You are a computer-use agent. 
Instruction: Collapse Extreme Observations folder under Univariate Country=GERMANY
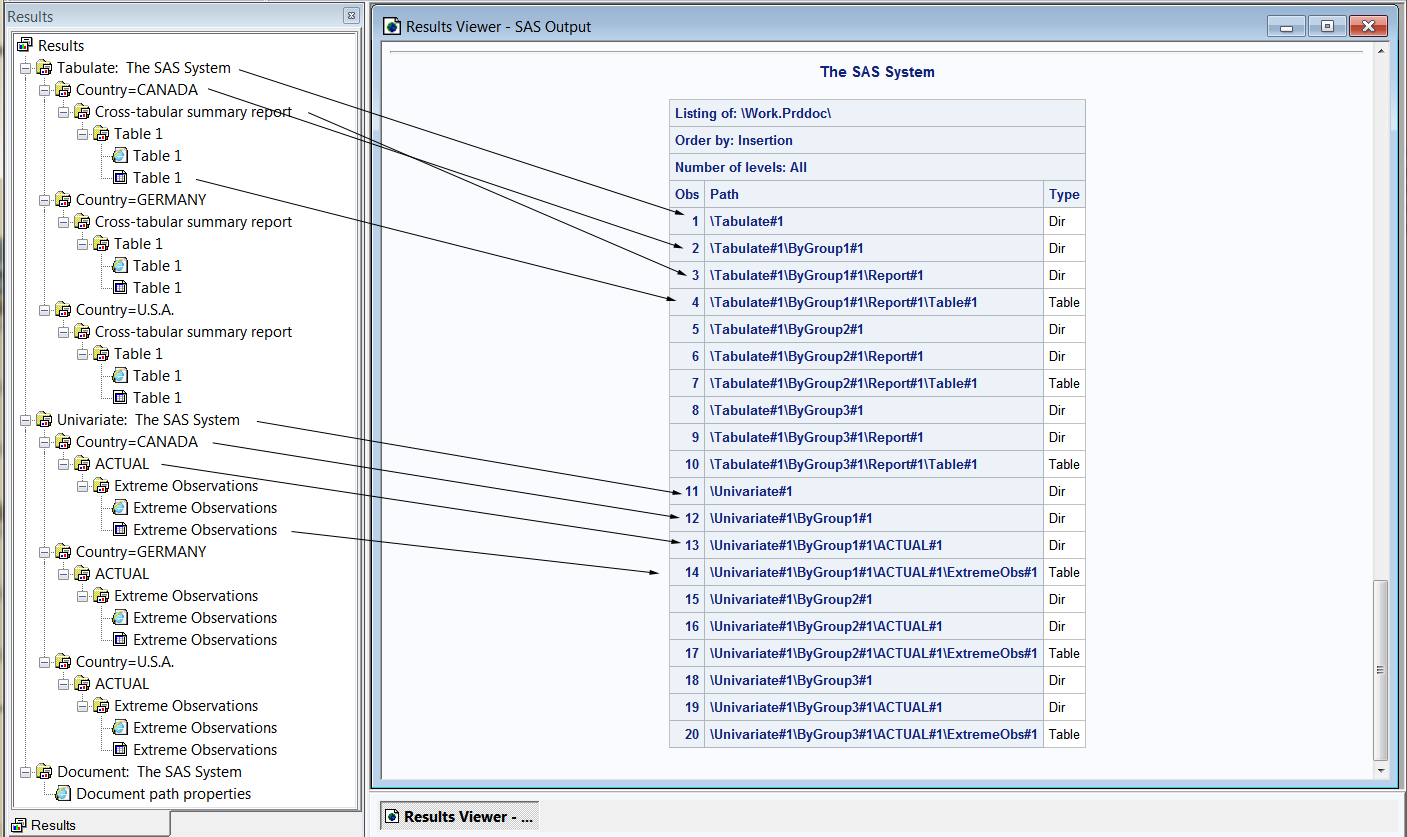82,596
